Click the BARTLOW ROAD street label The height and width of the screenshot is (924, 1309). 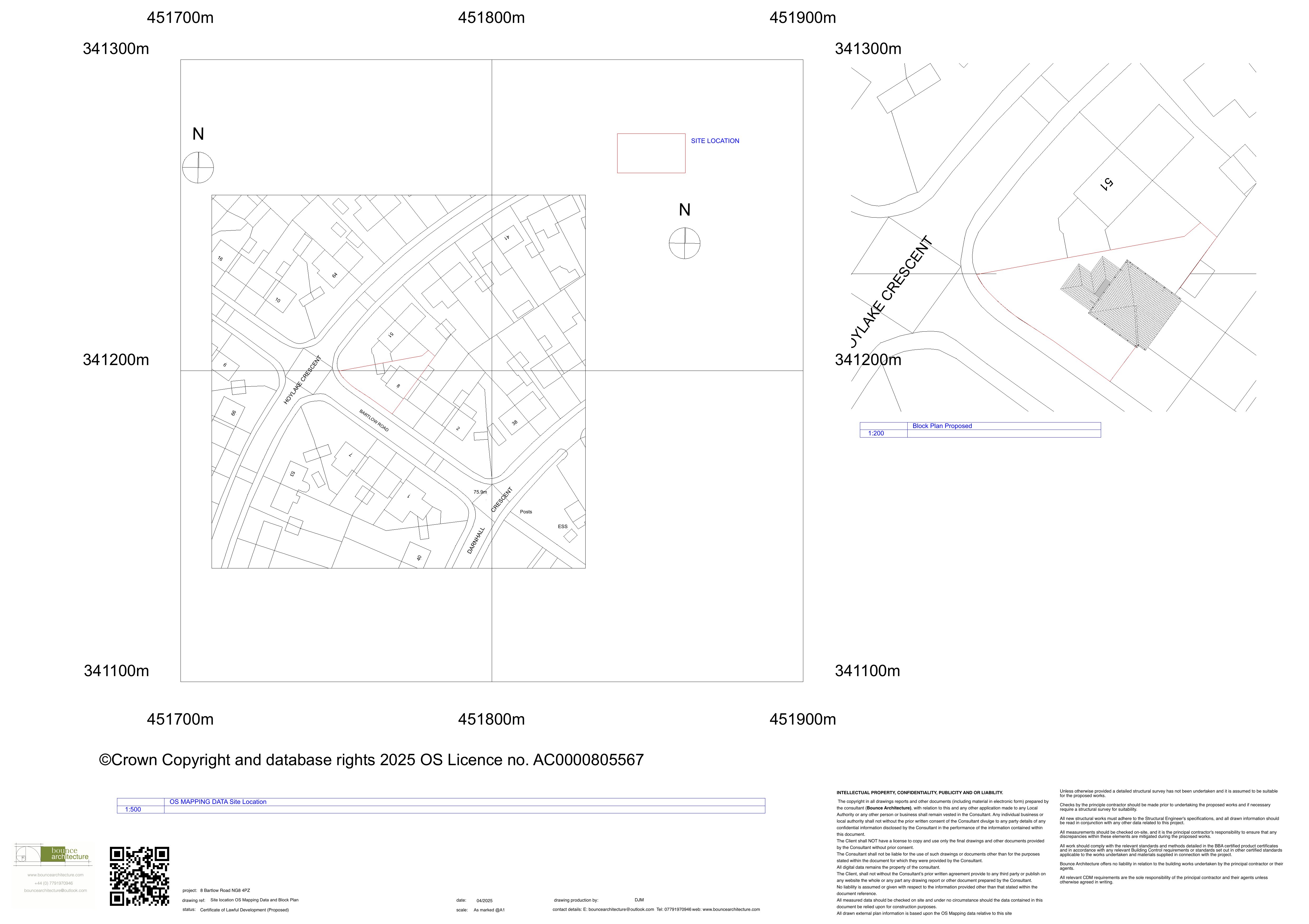[x=374, y=420]
